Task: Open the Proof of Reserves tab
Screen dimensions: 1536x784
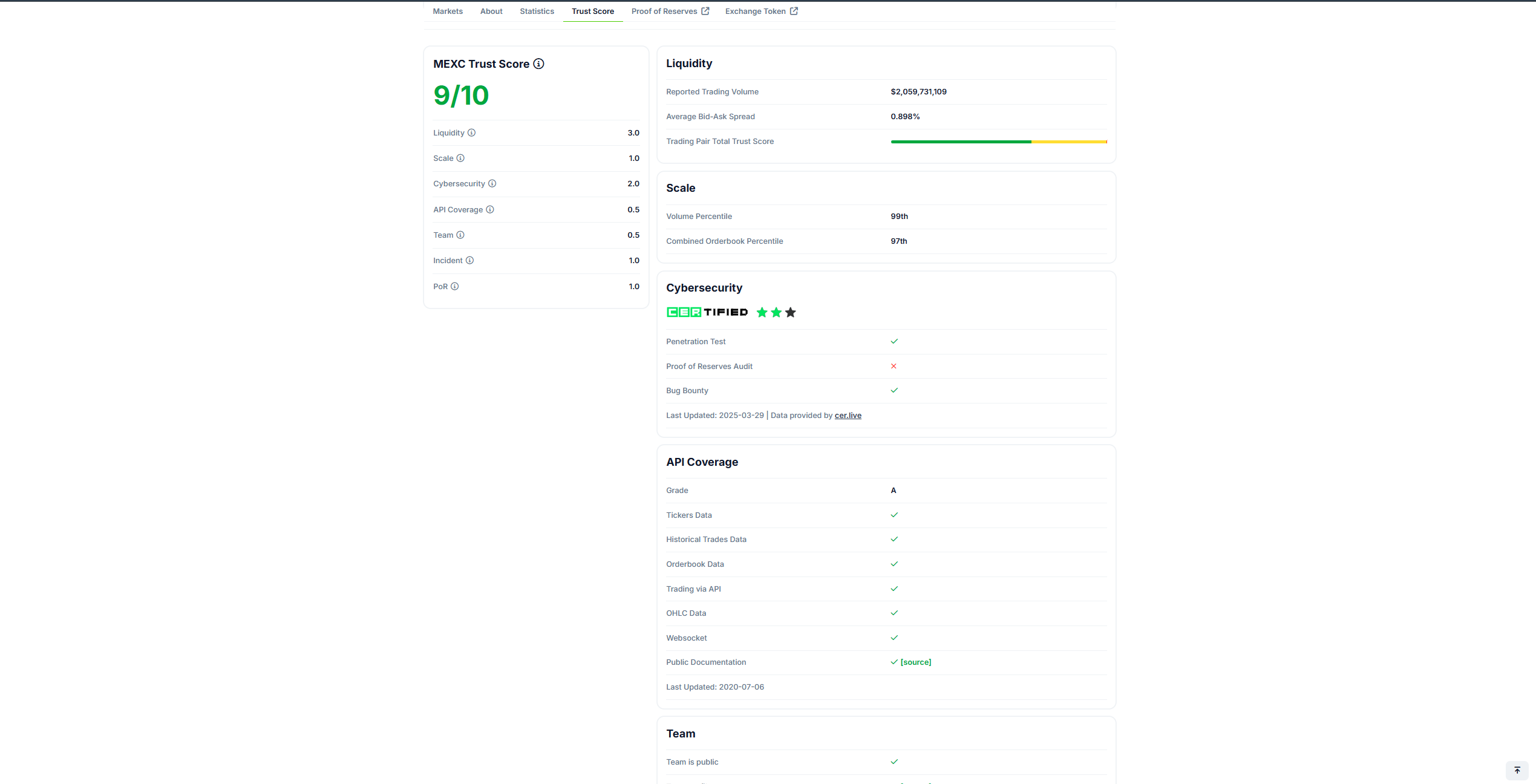Action: click(x=670, y=11)
